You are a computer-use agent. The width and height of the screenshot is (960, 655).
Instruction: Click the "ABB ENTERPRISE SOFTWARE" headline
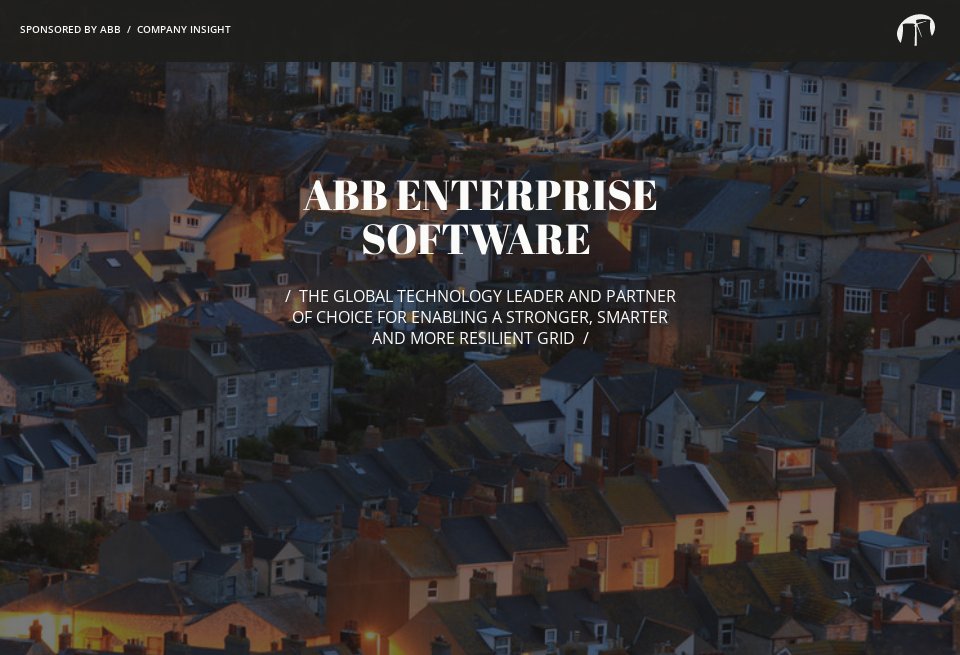(479, 217)
